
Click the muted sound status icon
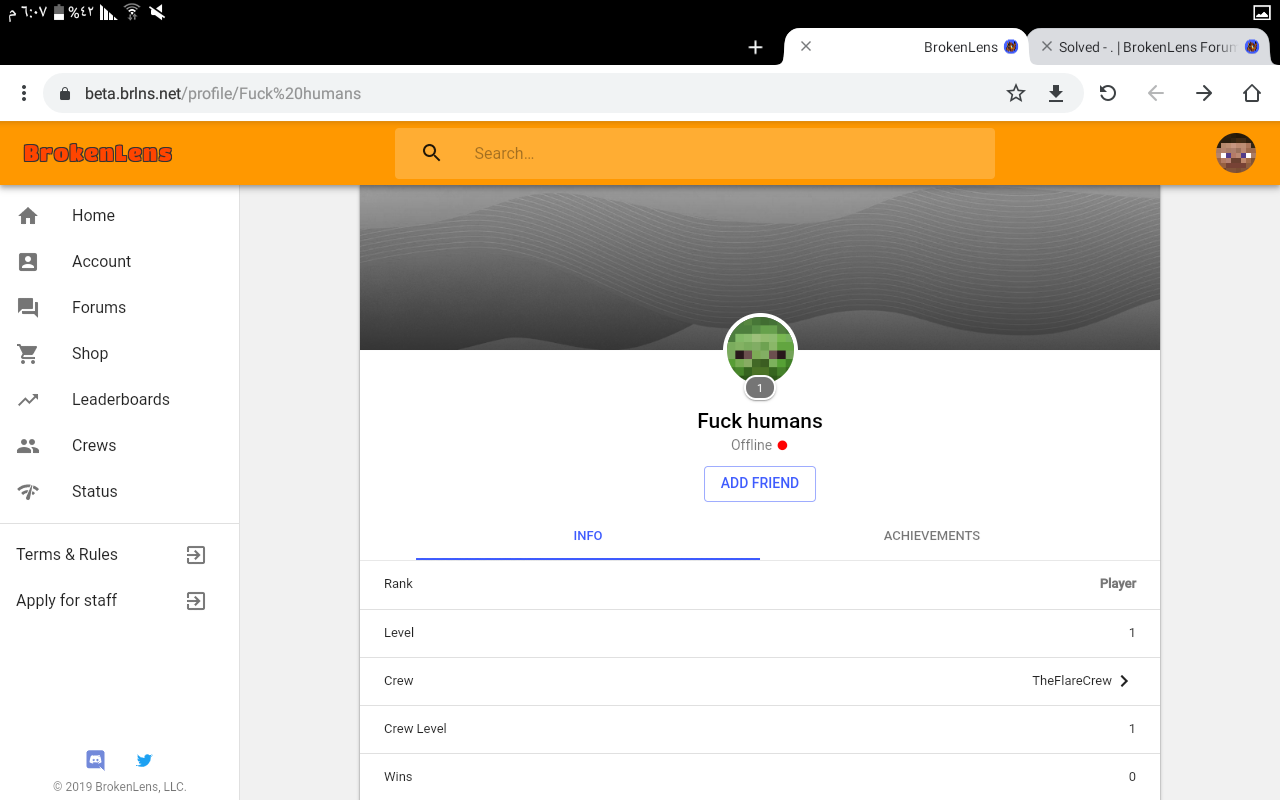coord(157,12)
